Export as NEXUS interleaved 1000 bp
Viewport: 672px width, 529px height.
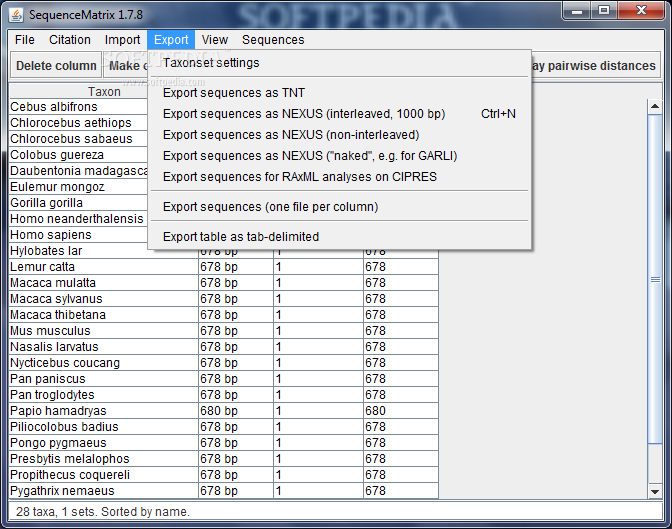click(x=339, y=114)
